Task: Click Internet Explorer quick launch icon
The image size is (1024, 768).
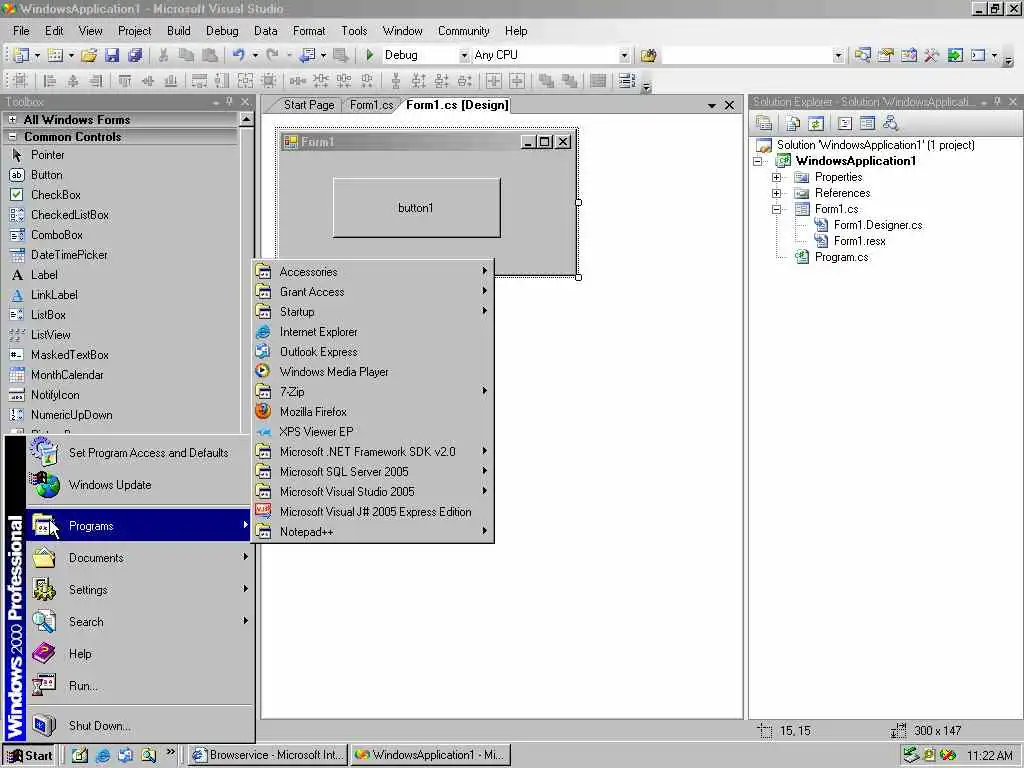Action: tap(103, 756)
